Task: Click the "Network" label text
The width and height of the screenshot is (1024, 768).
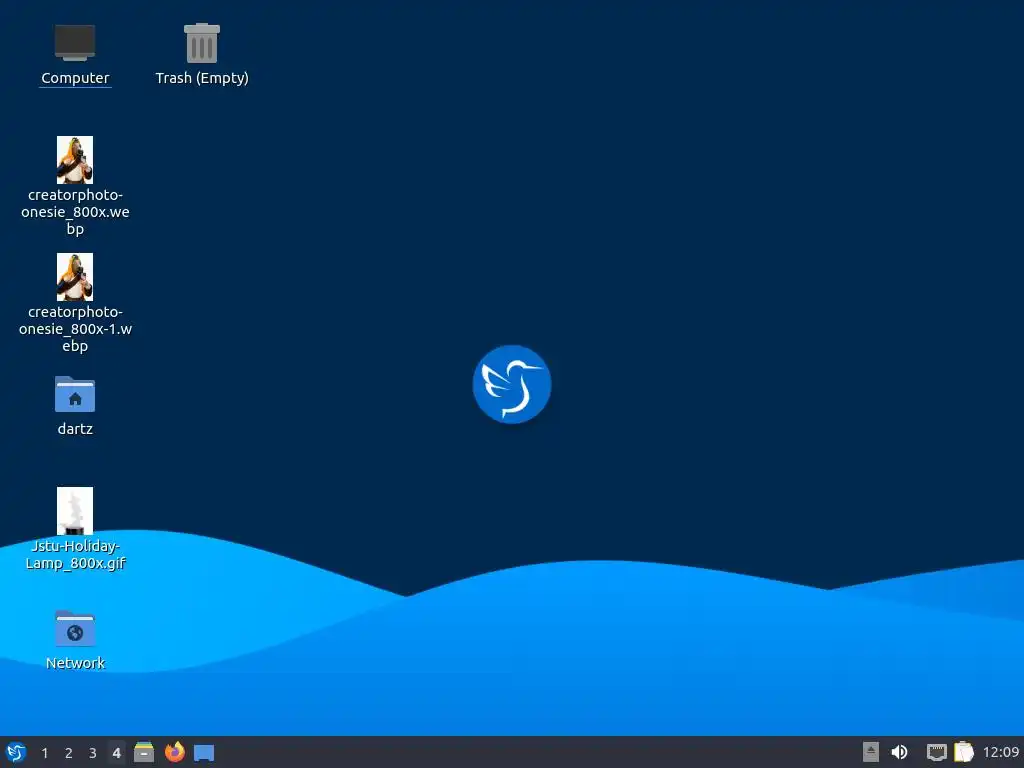Action: point(75,663)
